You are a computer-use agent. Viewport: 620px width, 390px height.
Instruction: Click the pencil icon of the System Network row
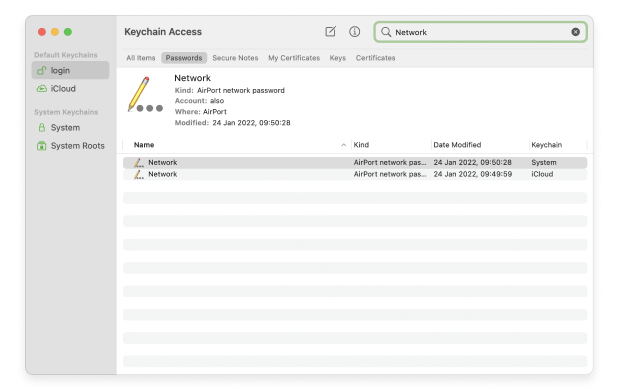[138, 163]
